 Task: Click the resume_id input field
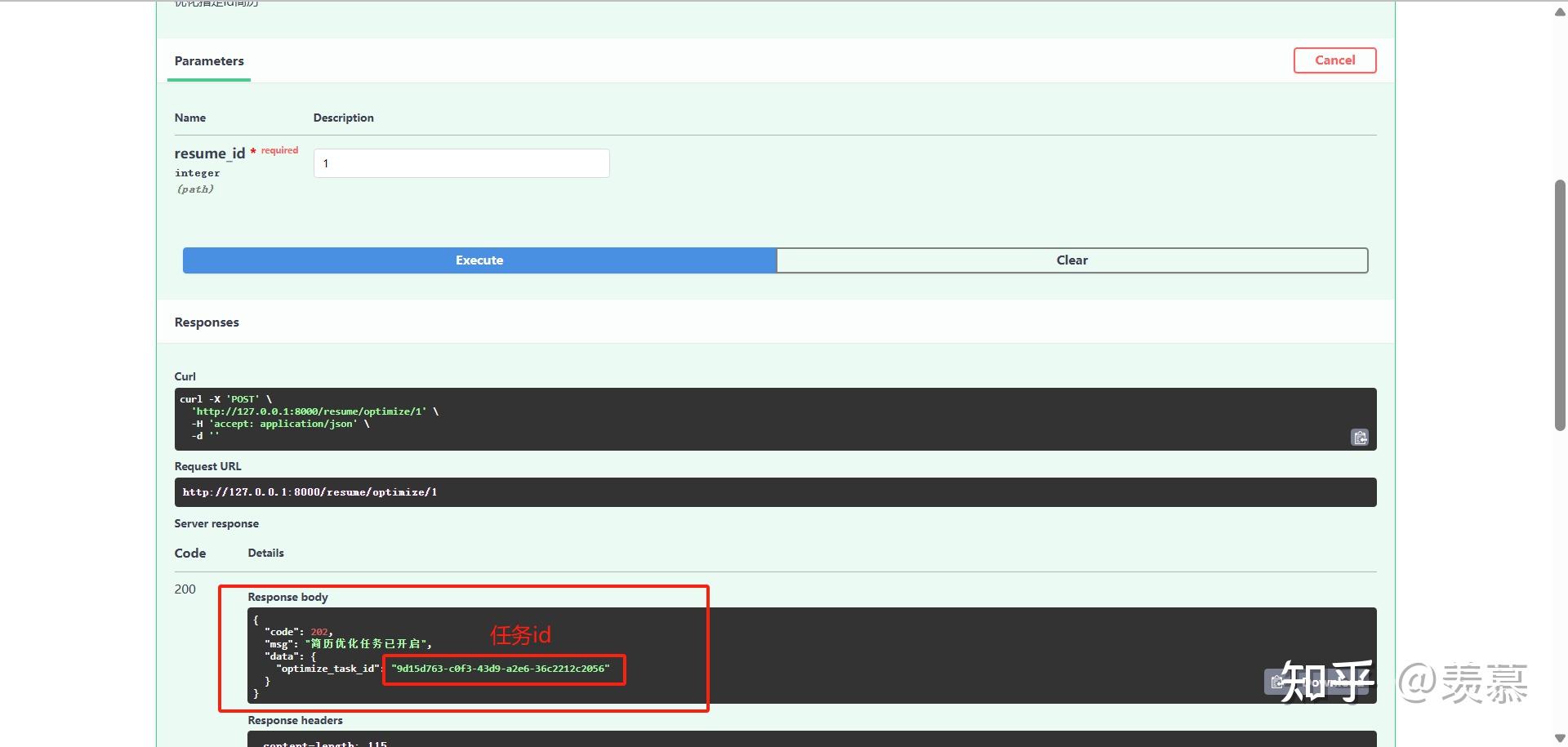pos(461,163)
